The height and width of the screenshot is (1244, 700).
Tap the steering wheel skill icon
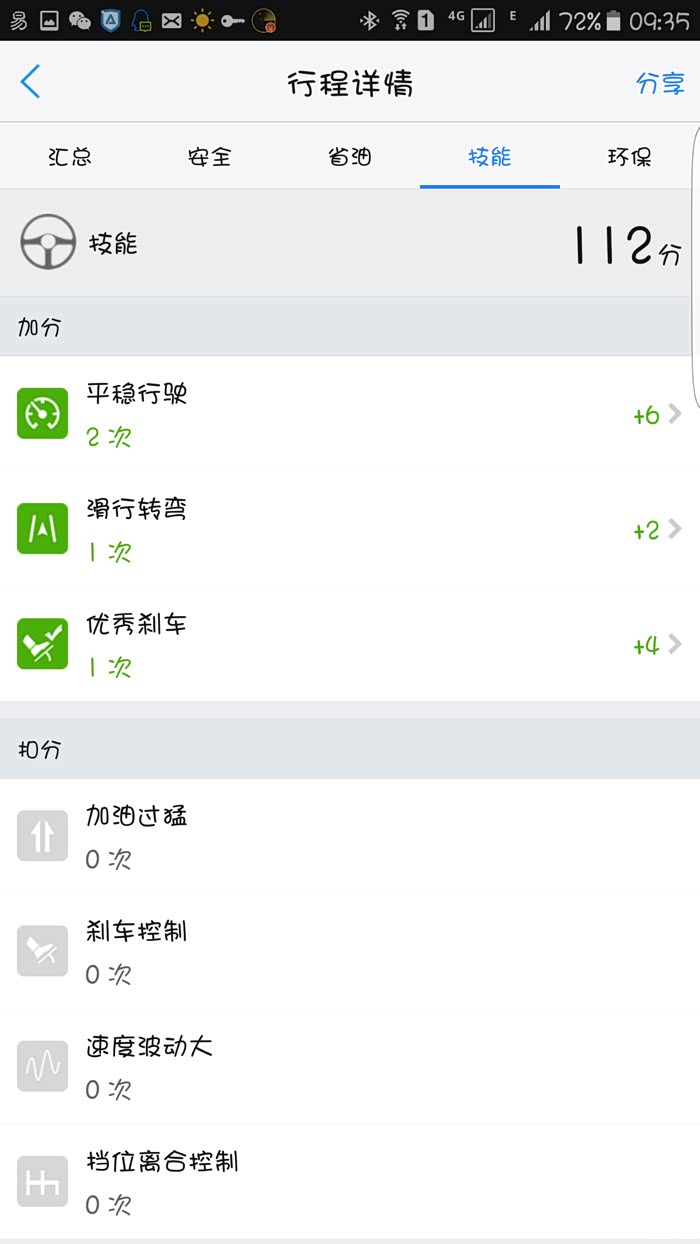pyautogui.click(x=47, y=243)
